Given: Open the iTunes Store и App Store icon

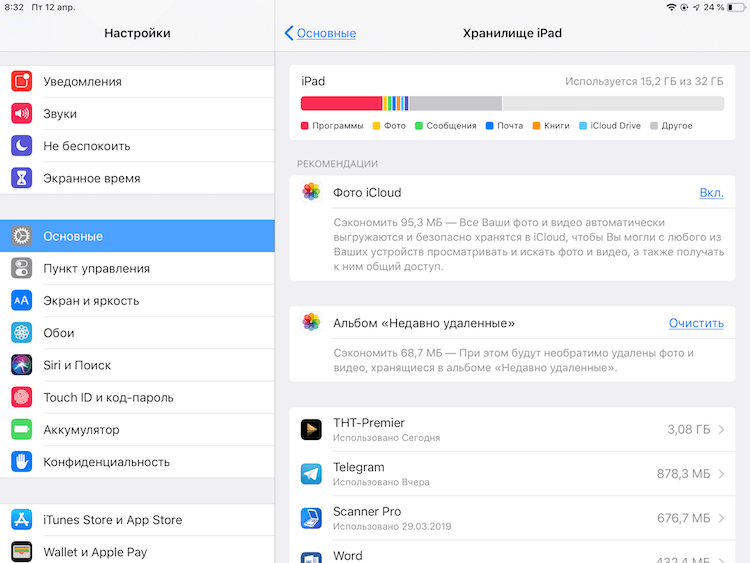Looking at the screenshot, I should click(22, 519).
